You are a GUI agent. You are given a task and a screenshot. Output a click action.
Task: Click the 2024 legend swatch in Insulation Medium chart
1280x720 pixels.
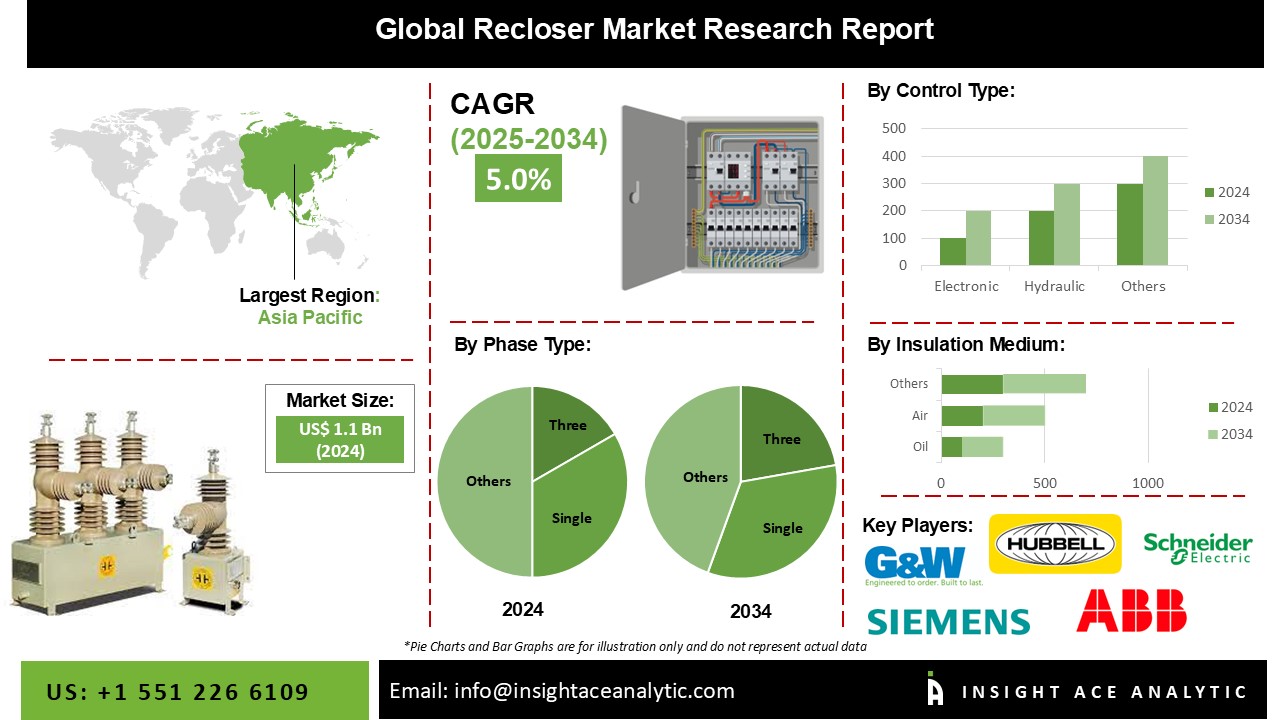click(x=1213, y=407)
